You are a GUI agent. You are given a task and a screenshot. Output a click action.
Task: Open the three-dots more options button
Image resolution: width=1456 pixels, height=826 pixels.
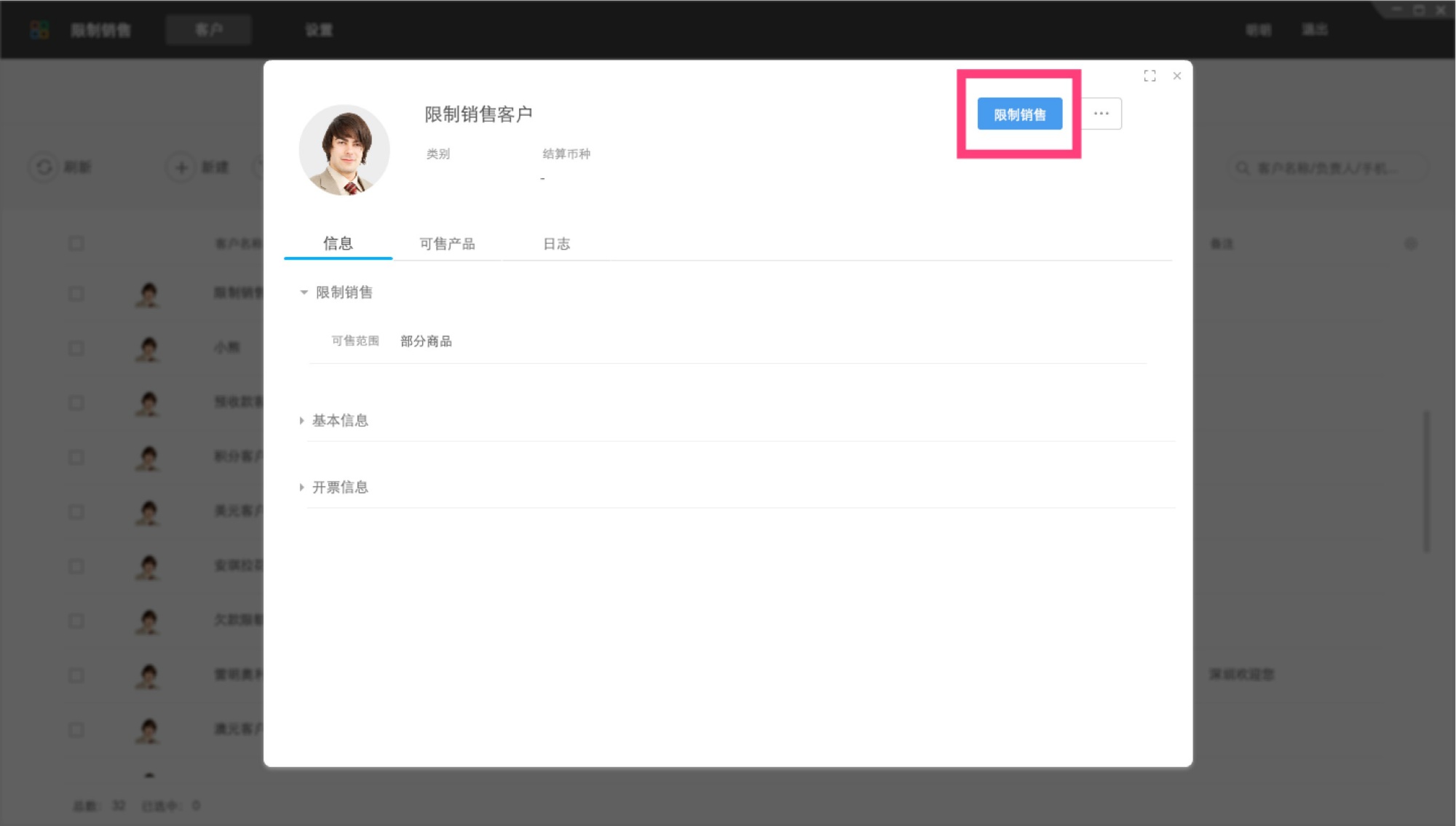click(1101, 114)
